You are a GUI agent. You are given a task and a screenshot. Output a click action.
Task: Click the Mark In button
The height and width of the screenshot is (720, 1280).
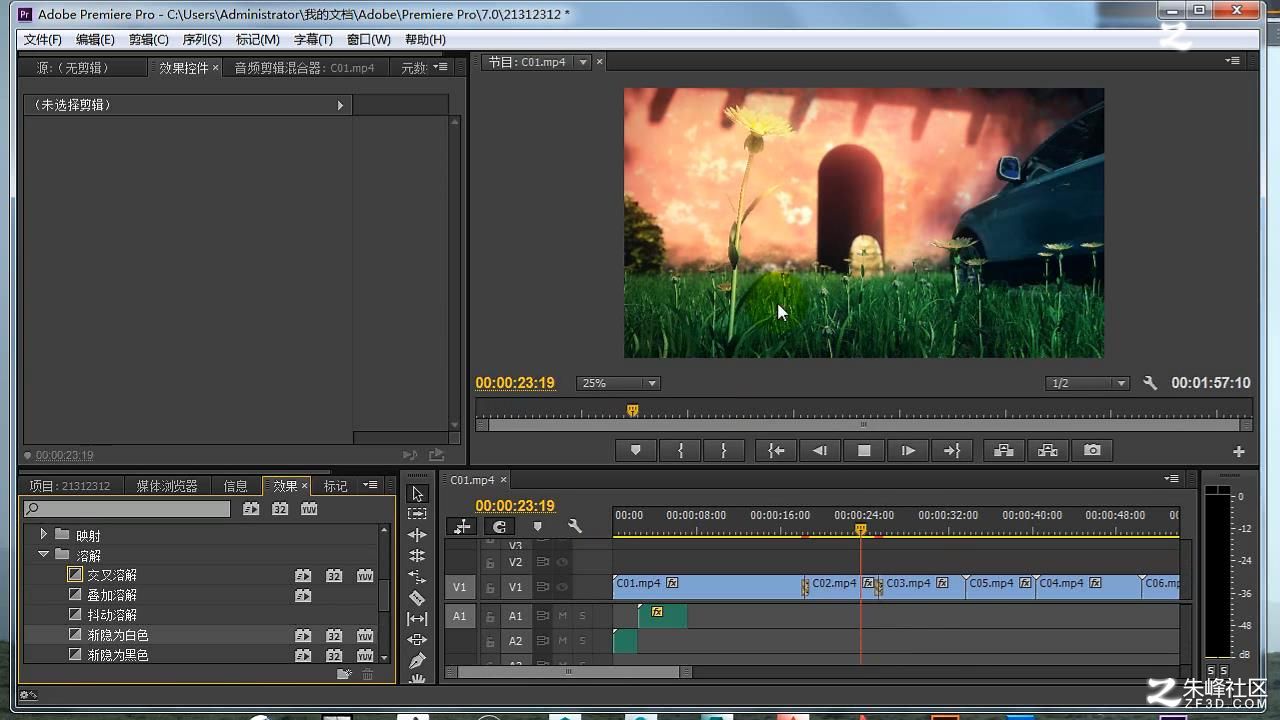[680, 451]
